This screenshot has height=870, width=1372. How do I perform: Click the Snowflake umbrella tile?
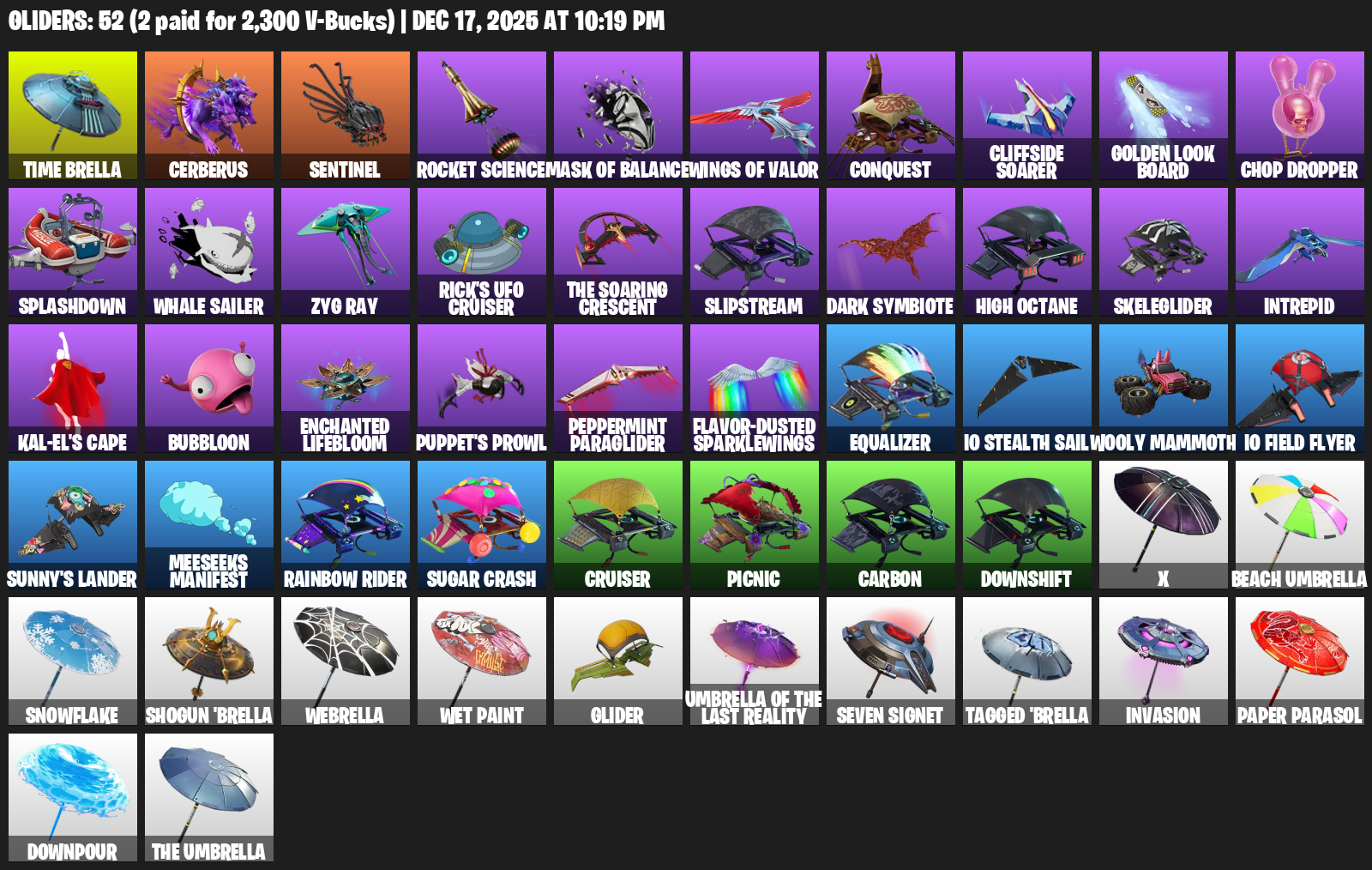(x=73, y=662)
